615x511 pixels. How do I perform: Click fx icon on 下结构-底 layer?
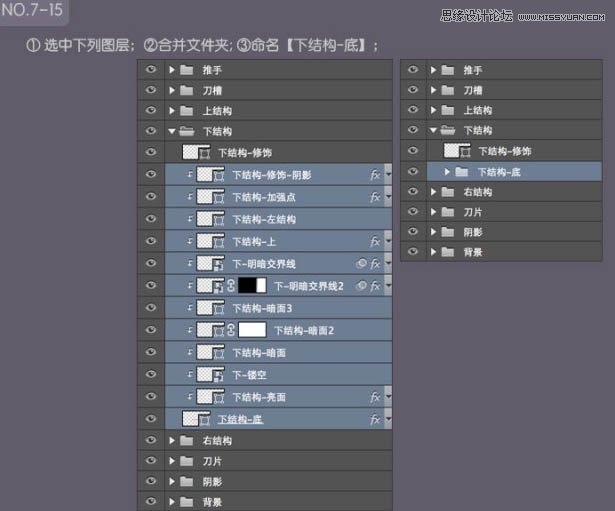(375, 420)
